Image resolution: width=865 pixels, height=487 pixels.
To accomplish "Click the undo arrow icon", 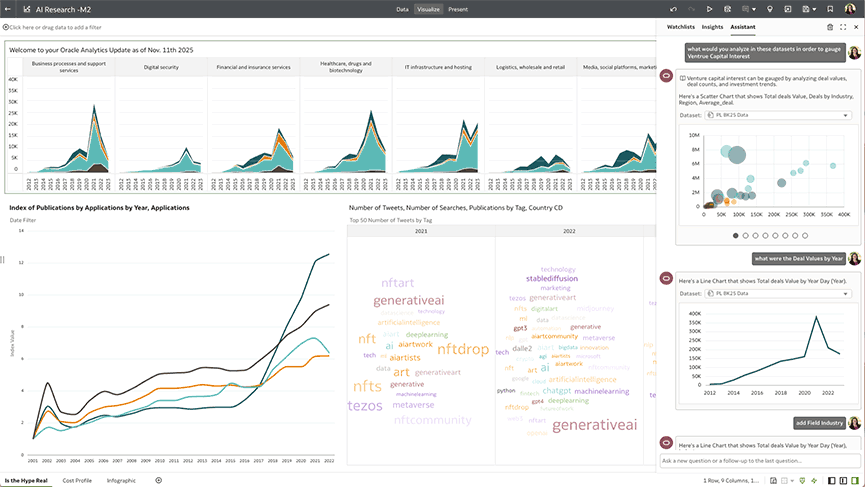I will [x=674, y=8].
